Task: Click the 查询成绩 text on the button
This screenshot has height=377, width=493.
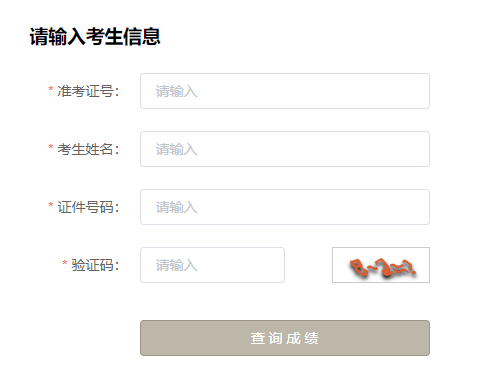Action: [x=285, y=338]
